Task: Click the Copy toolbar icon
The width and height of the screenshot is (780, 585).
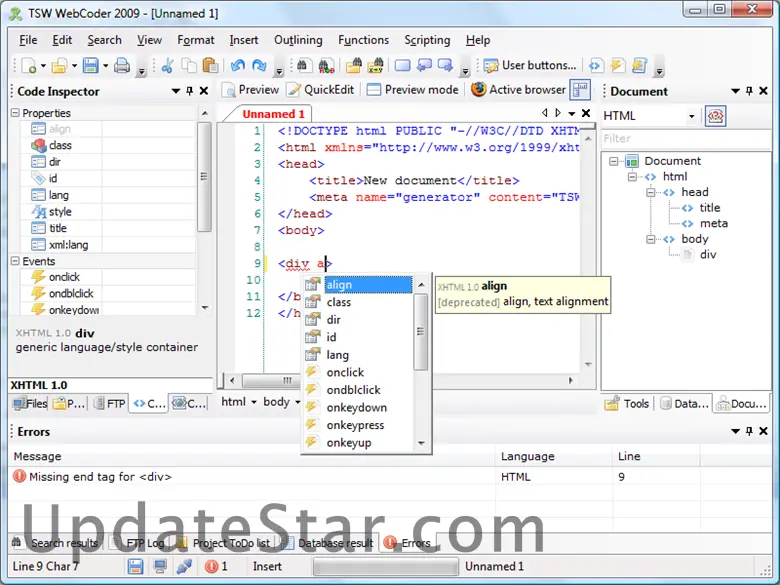Action: 189,66
